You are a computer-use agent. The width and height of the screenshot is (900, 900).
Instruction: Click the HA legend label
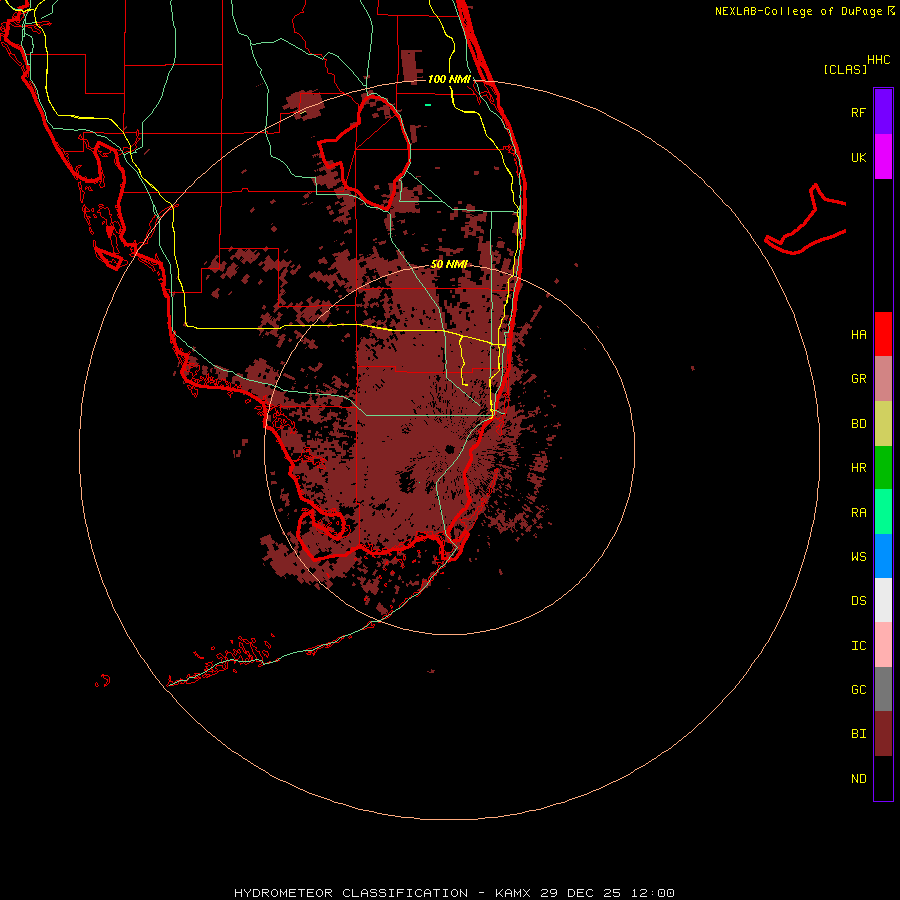(858, 335)
